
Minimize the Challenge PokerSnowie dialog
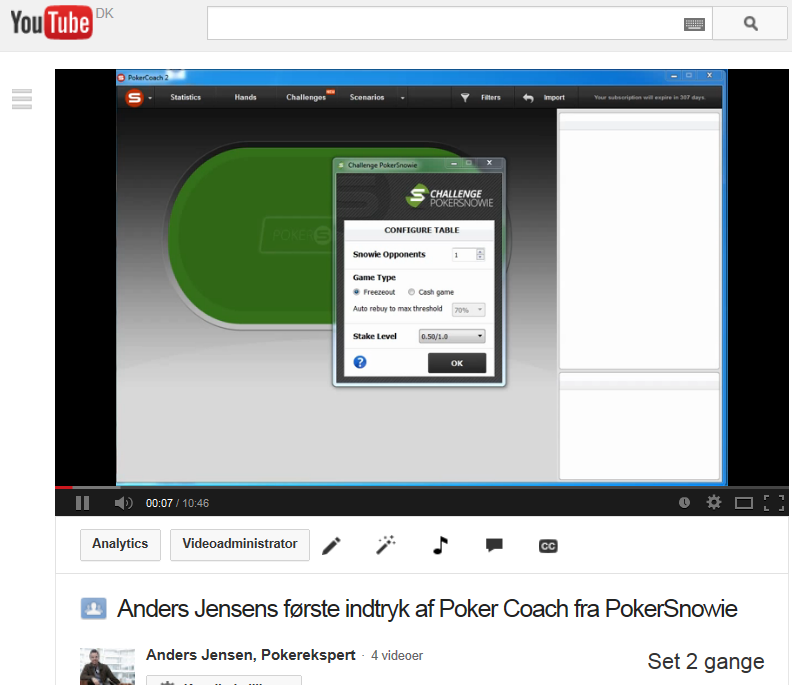pyautogui.click(x=454, y=163)
